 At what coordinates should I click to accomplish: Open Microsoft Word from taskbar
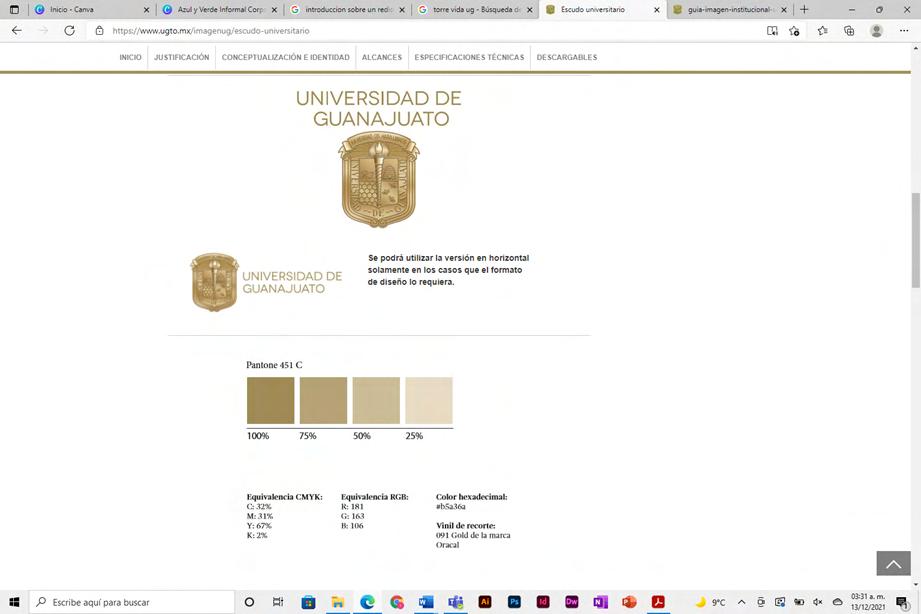point(426,602)
